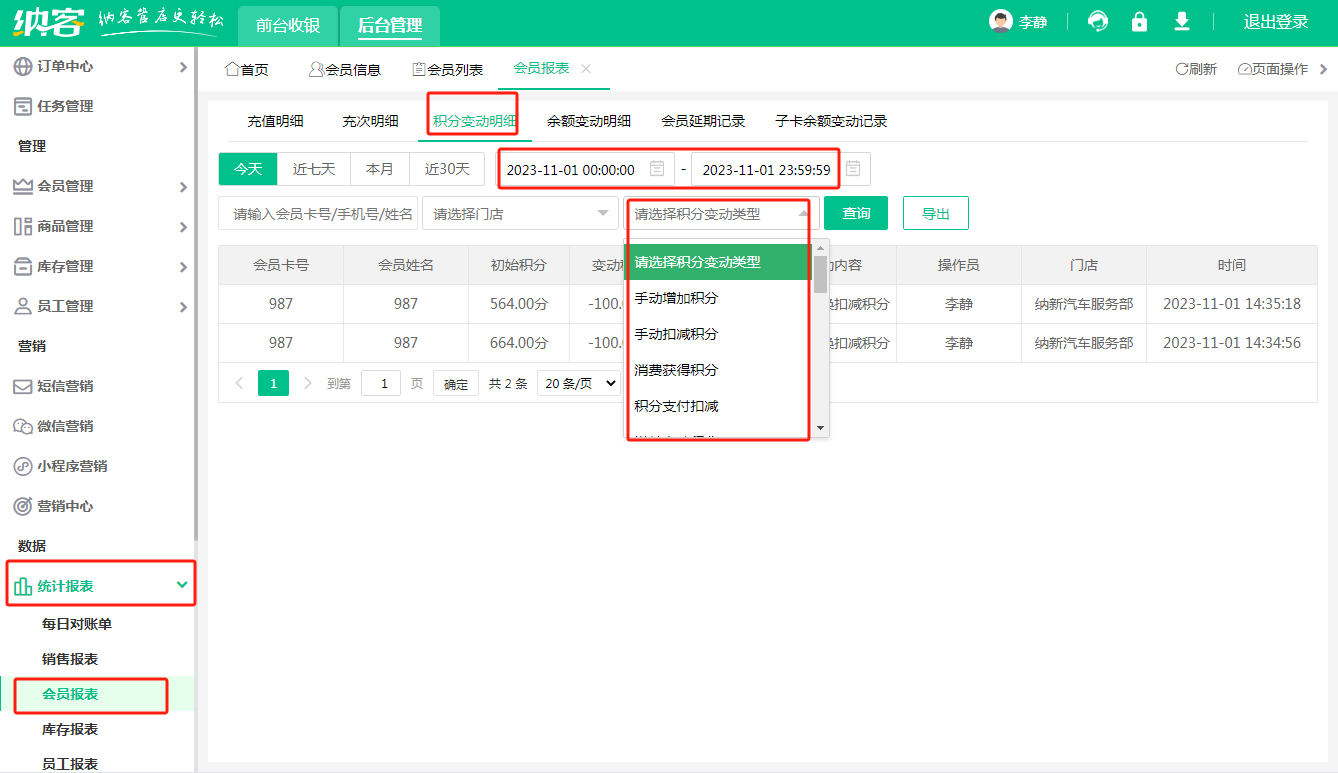The image size is (1338, 773).
Task: Switch to the 余额变动明细 tab
Action: (588, 121)
